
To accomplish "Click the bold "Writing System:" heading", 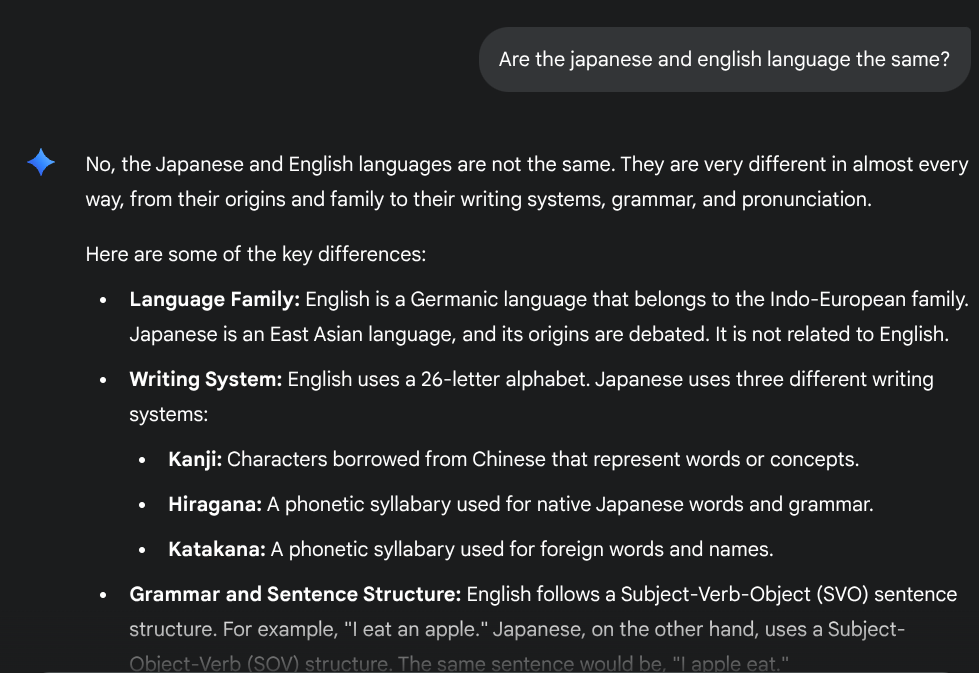I will pyautogui.click(x=206, y=379).
